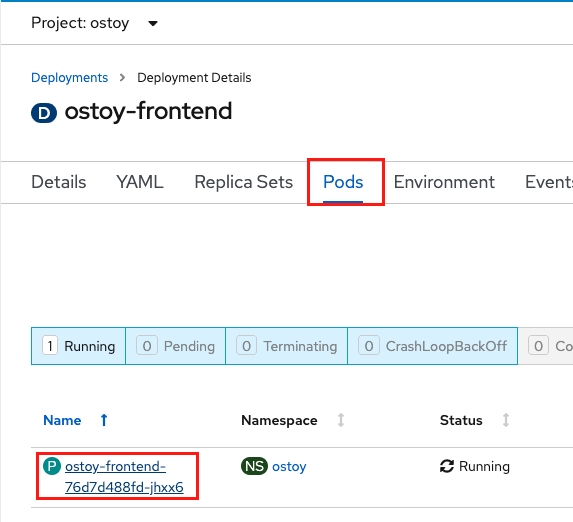Click the project selector caret arrow
Screen dimensions: 573x522
[x=153, y=24]
